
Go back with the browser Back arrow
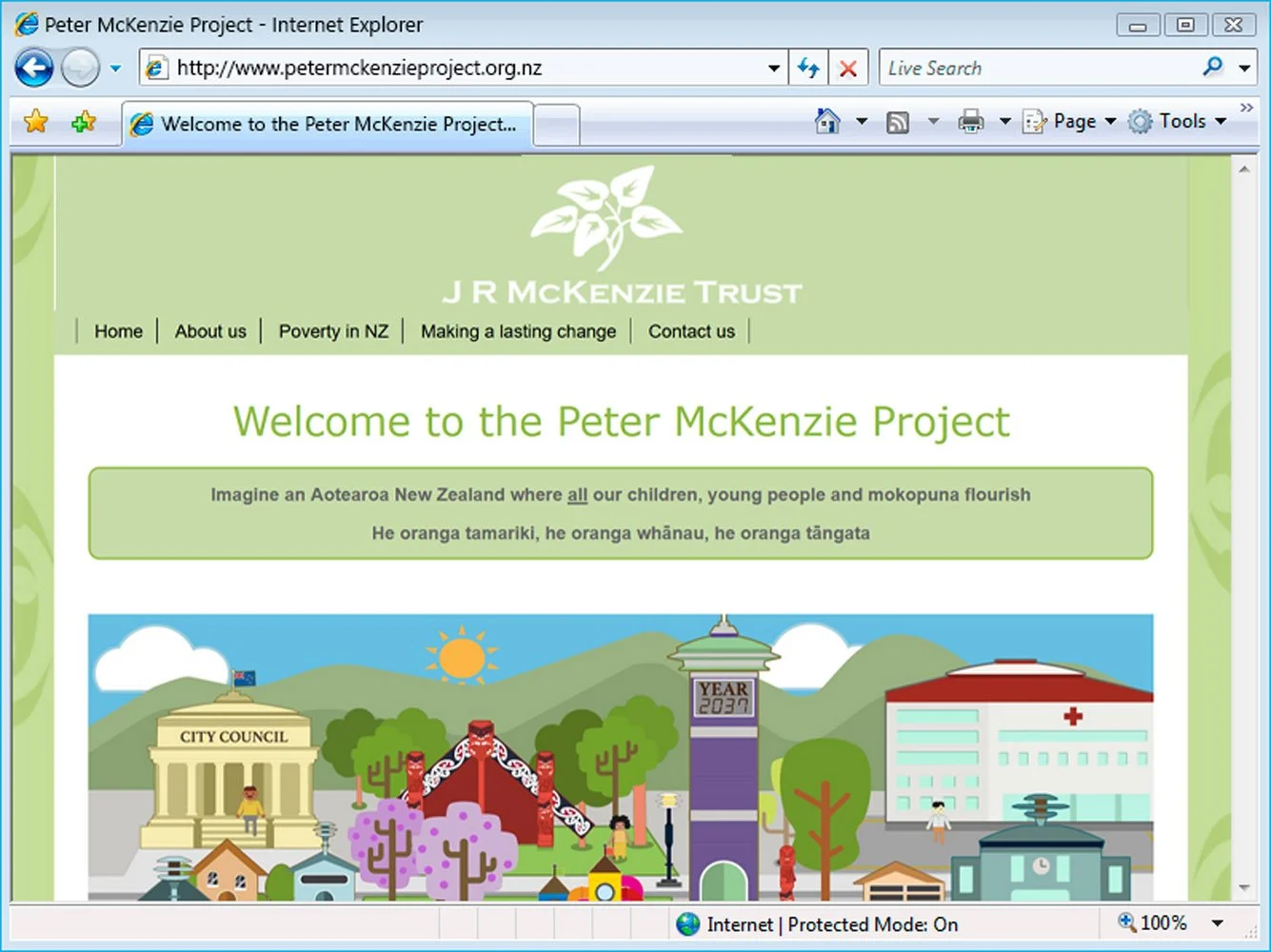coord(34,69)
